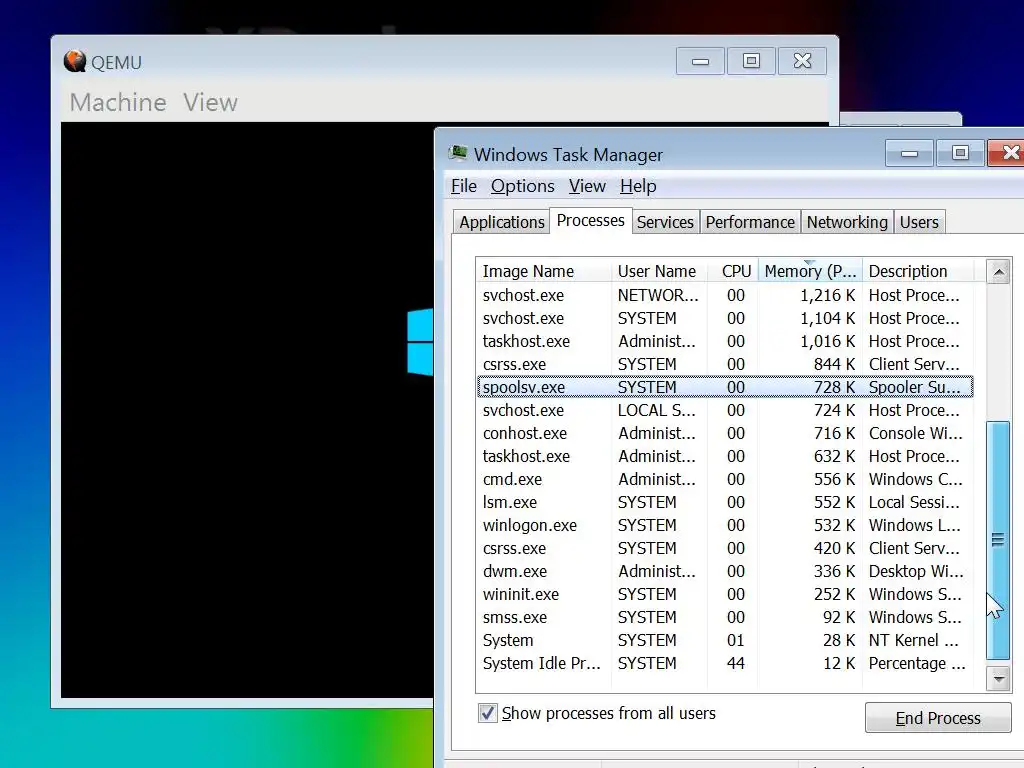Select csrss.exe row using 844 K
This screenshot has width=1024, height=768.
tap(725, 364)
